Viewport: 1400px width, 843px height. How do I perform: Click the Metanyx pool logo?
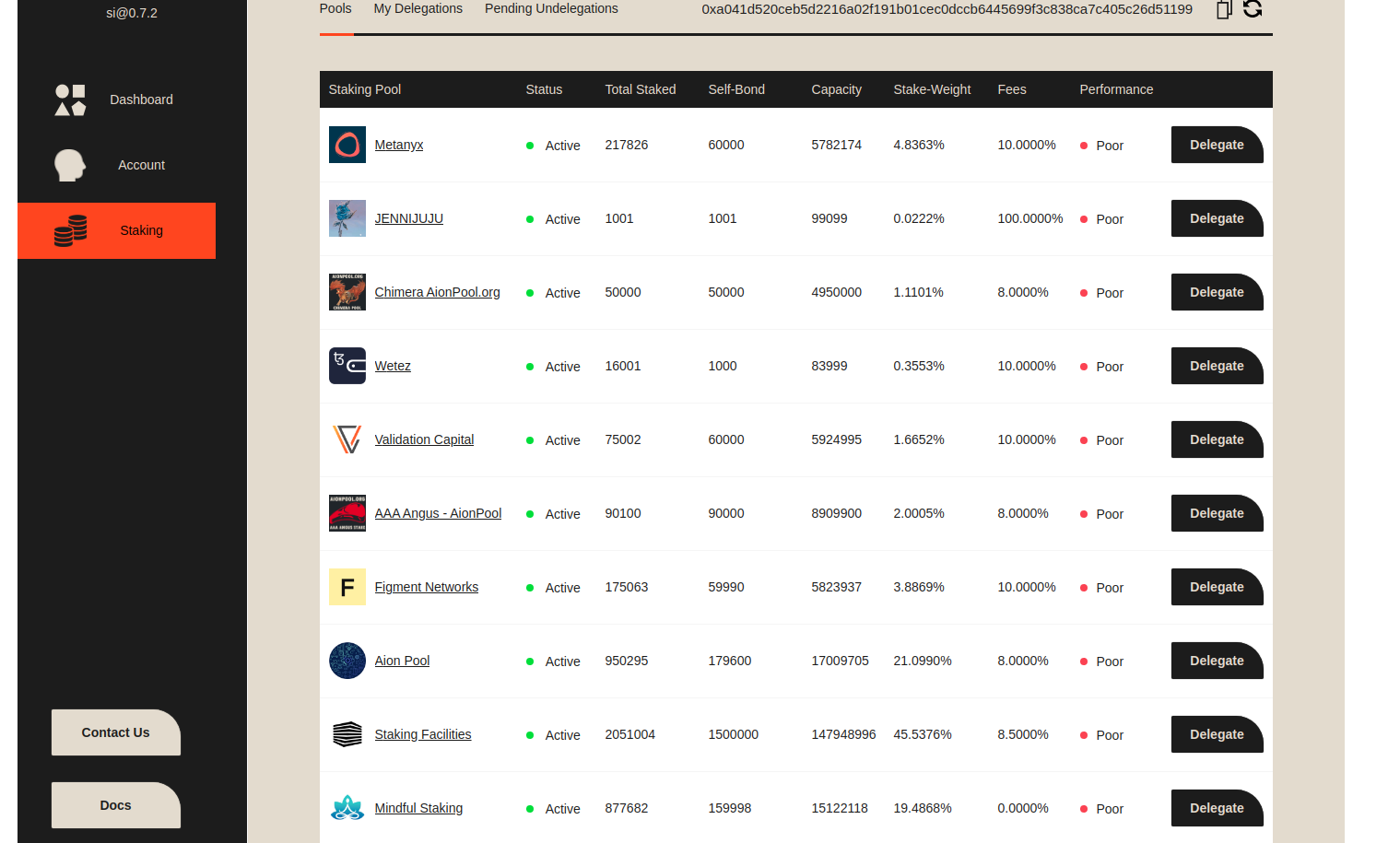(347, 145)
